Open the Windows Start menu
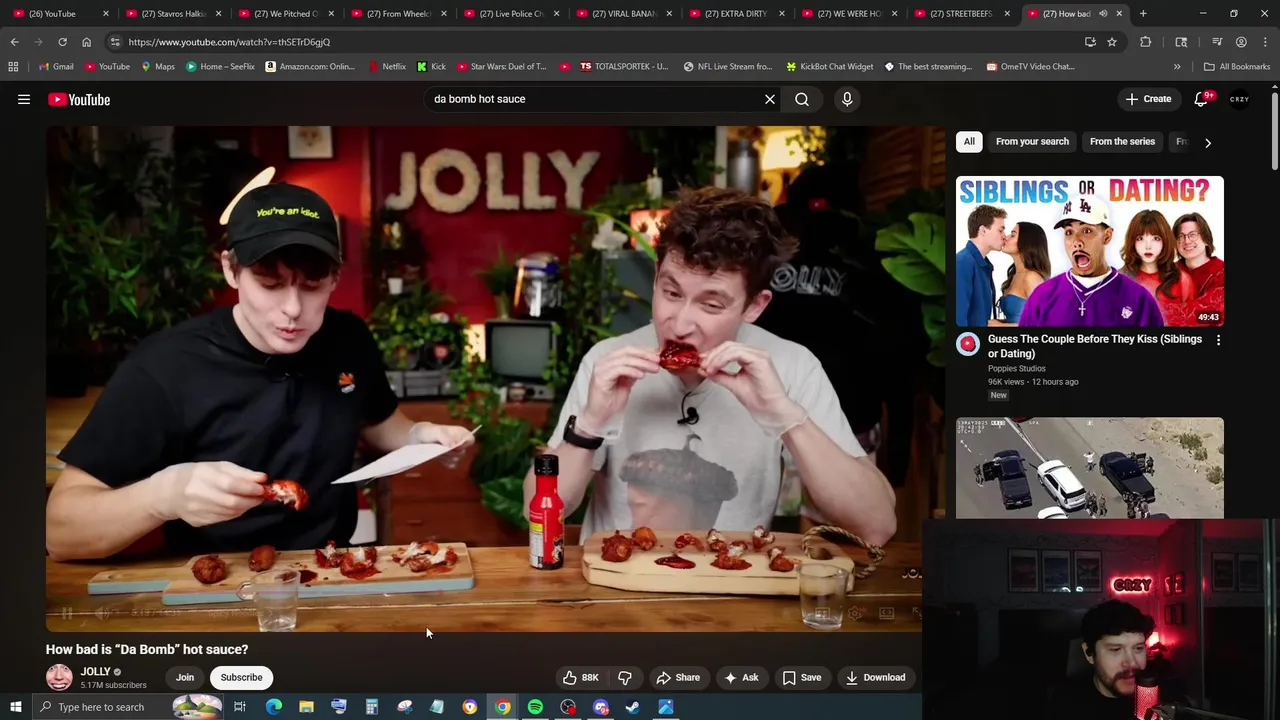This screenshot has width=1280, height=720. coord(15,707)
